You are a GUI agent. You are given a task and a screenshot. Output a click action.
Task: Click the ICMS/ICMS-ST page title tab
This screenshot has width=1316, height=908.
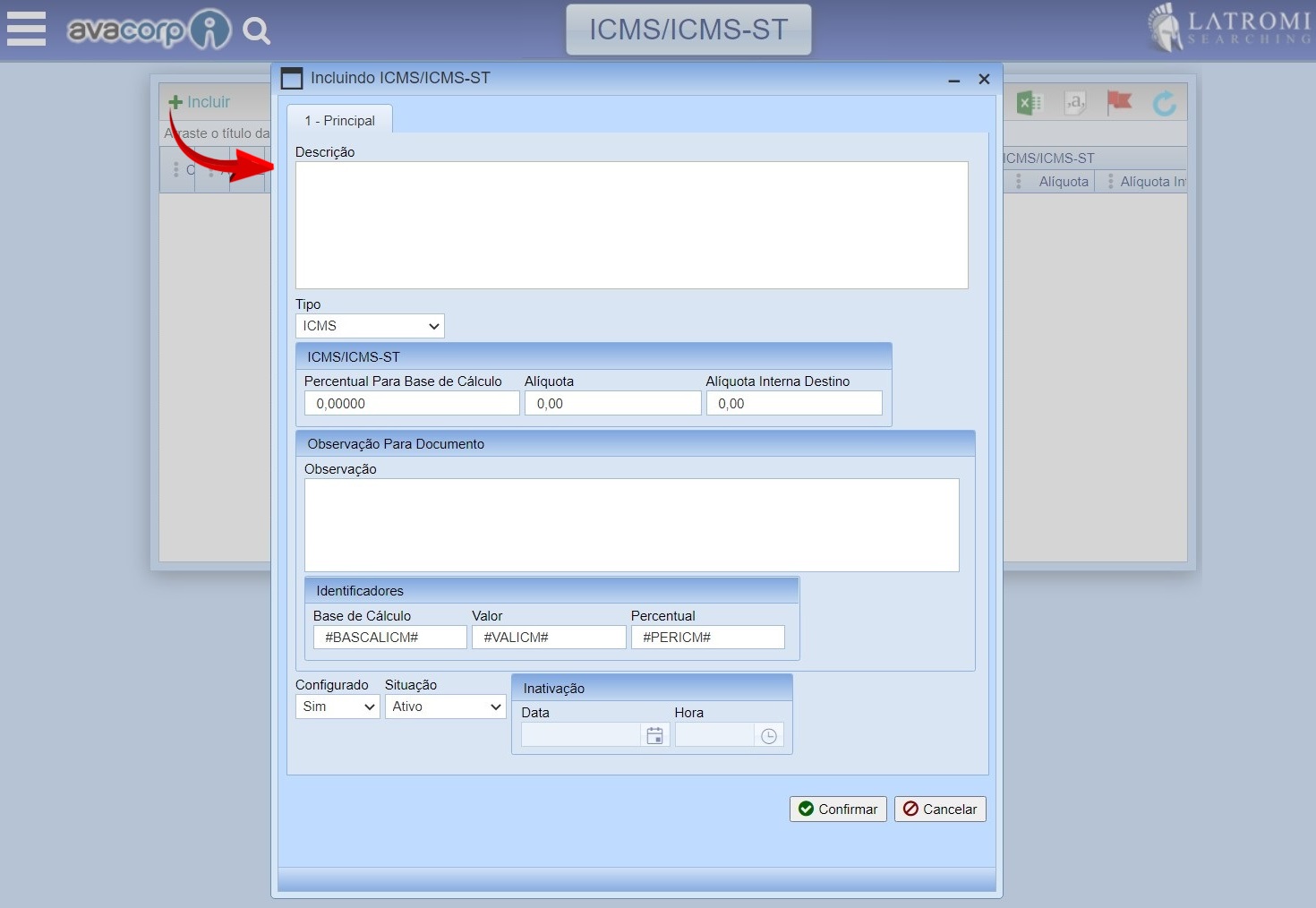[688, 30]
